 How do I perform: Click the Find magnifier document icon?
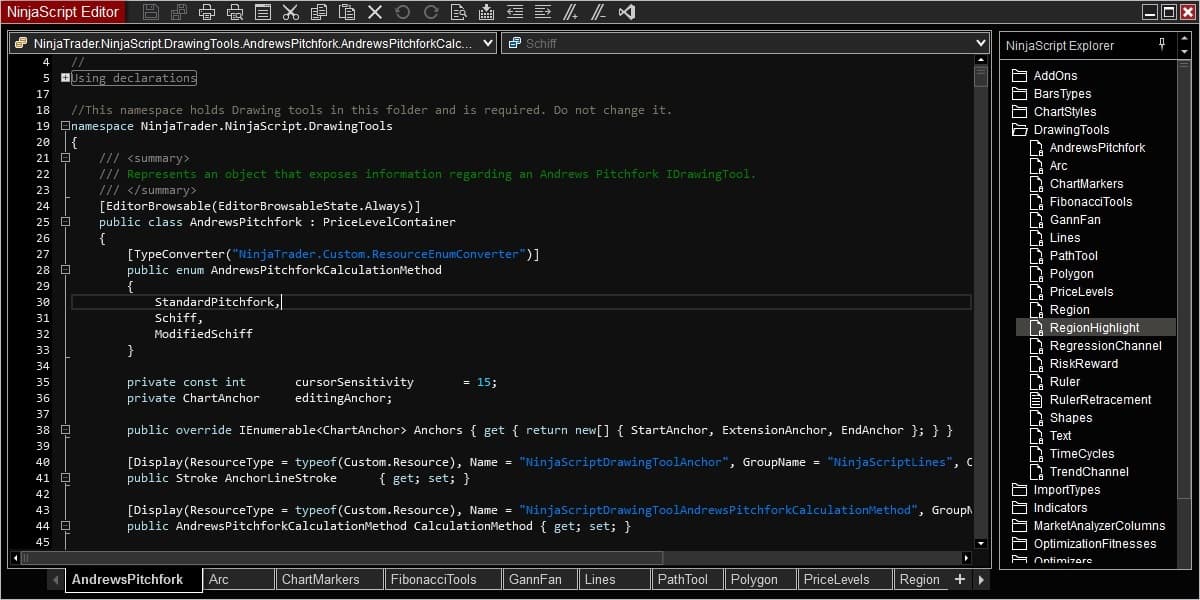click(458, 12)
